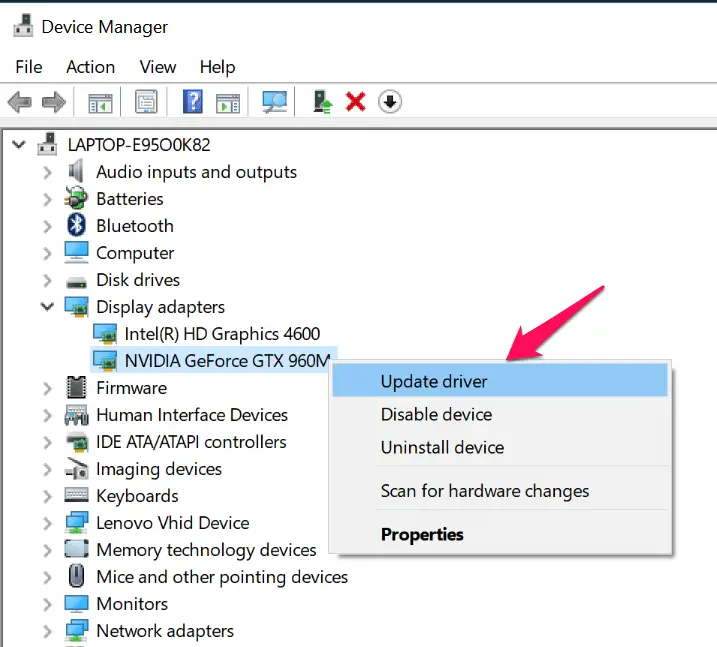The image size is (717, 647).
Task: Click the Audio inputs and outputs speaker icon
Action: (x=76, y=171)
